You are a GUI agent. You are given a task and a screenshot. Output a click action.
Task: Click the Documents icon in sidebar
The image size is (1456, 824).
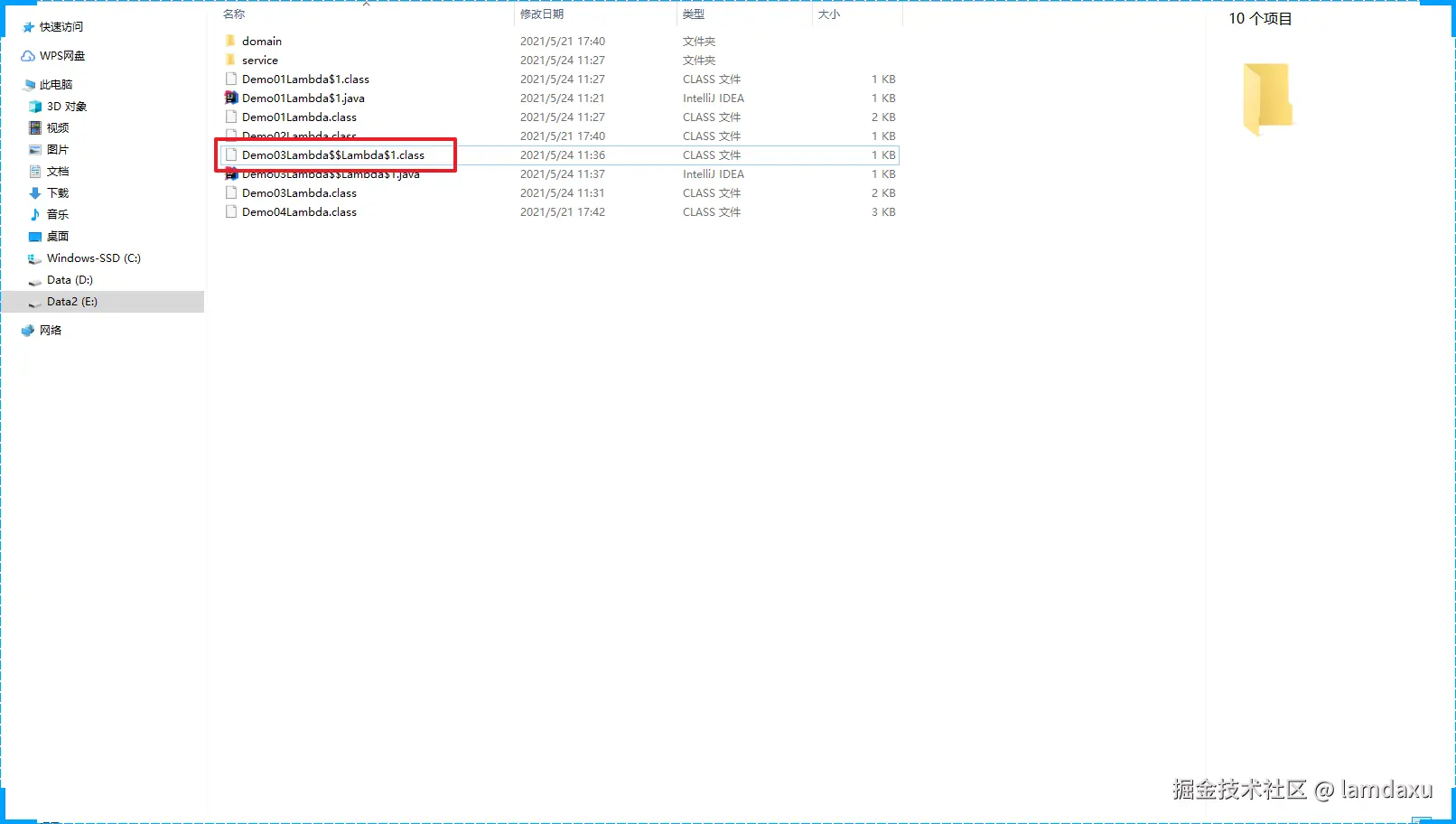[35, 172]
